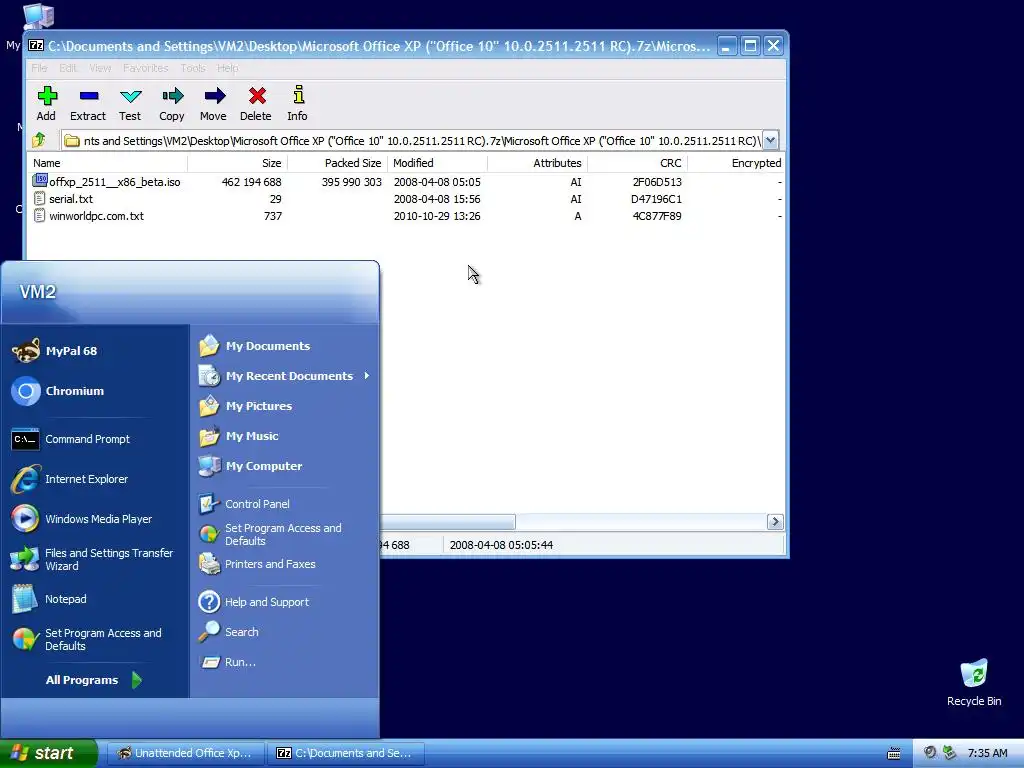Open the Favorites menu
The image size is (1024, 768).
(x=146, y=68)
